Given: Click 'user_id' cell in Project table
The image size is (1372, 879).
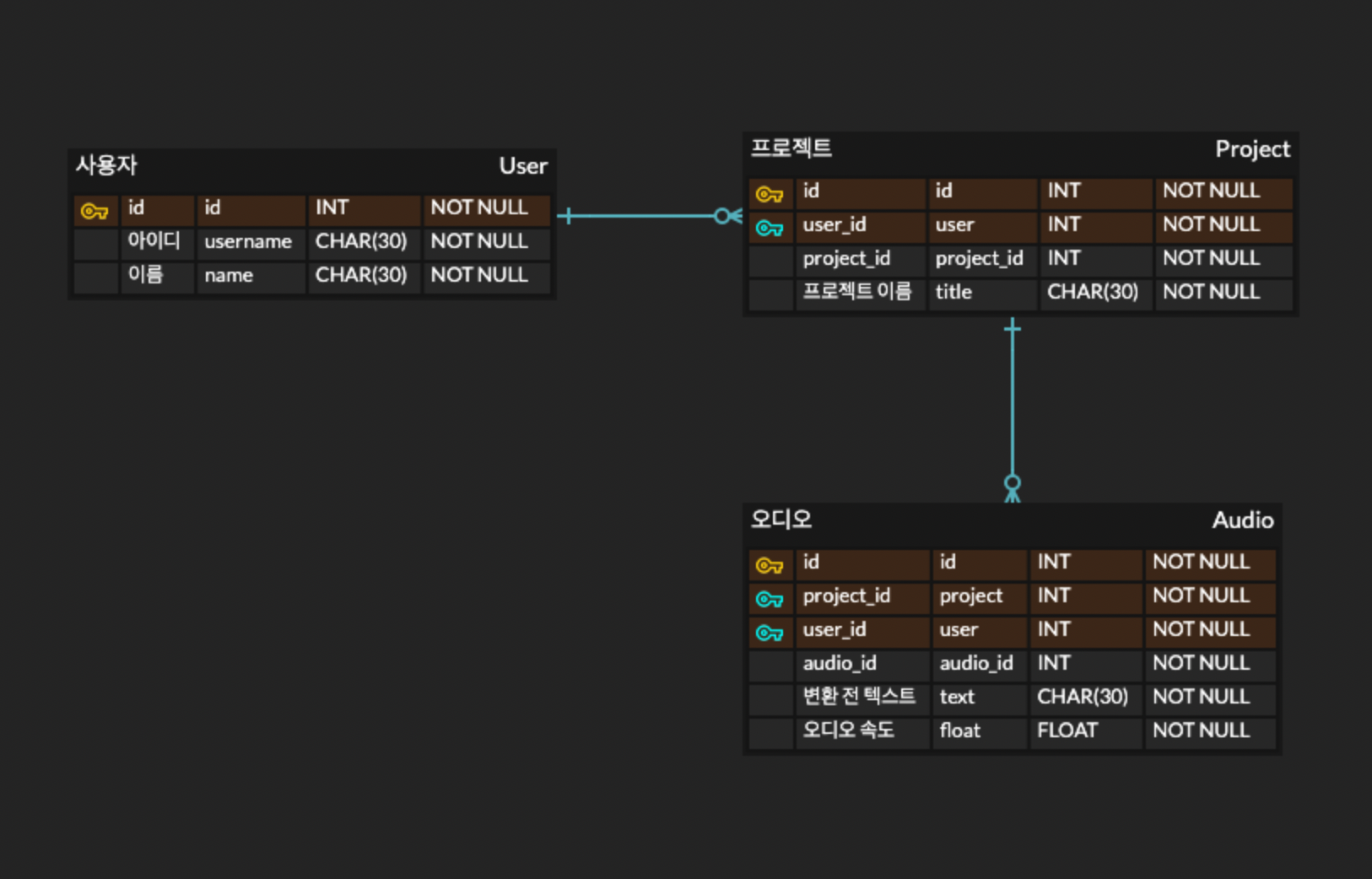Looking at the screenshot, I should 861,225.
